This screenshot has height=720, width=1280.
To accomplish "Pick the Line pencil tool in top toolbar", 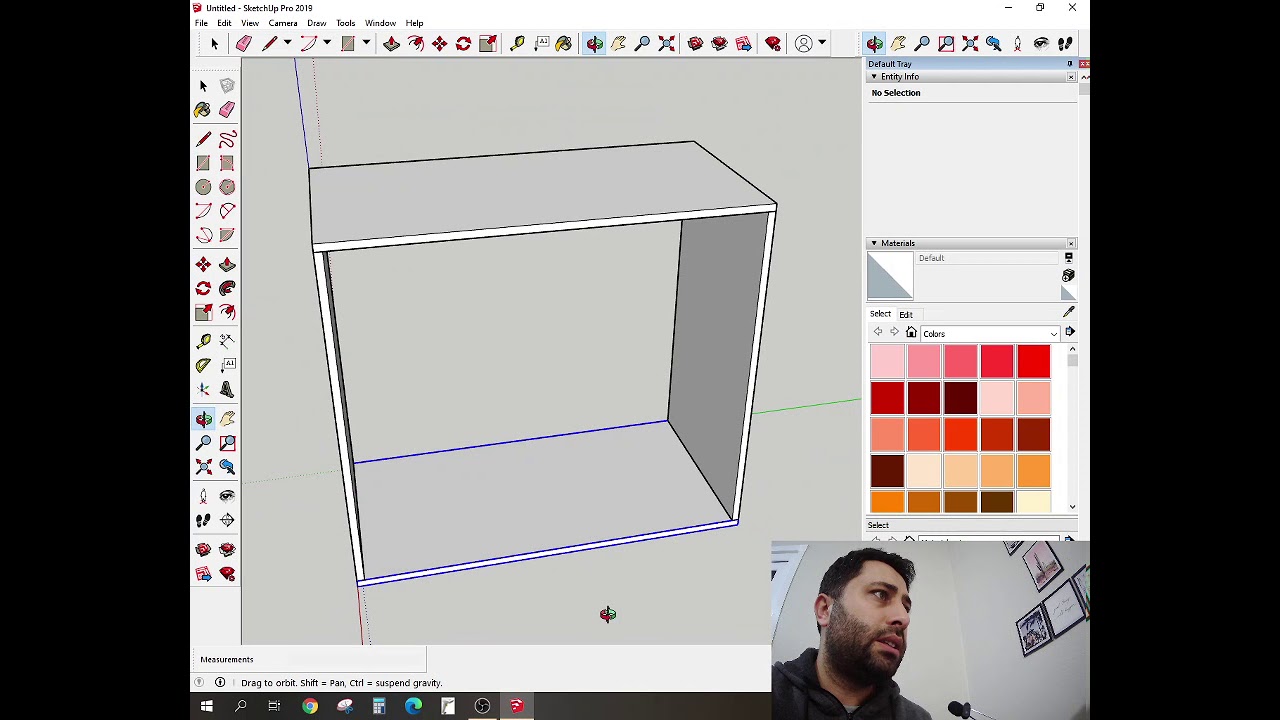I will pos(269,43).
